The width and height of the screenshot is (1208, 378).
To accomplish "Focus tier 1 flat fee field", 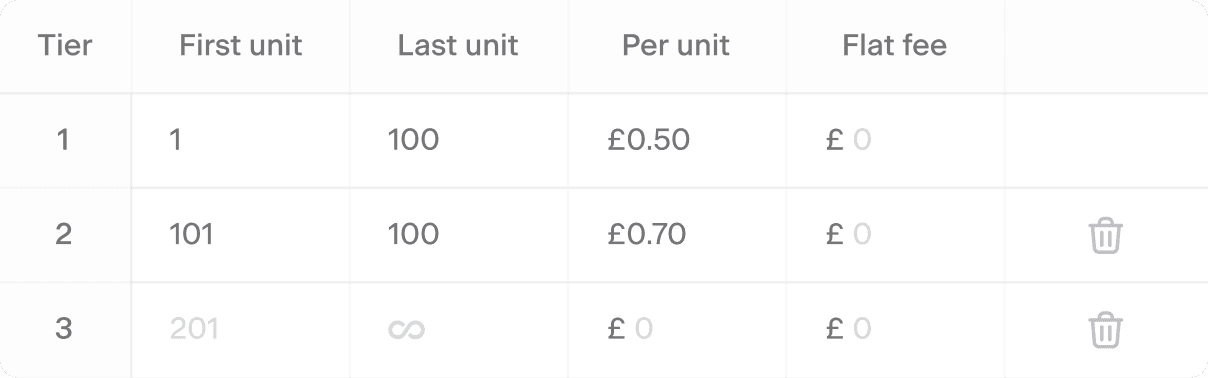I will point(895,140).
